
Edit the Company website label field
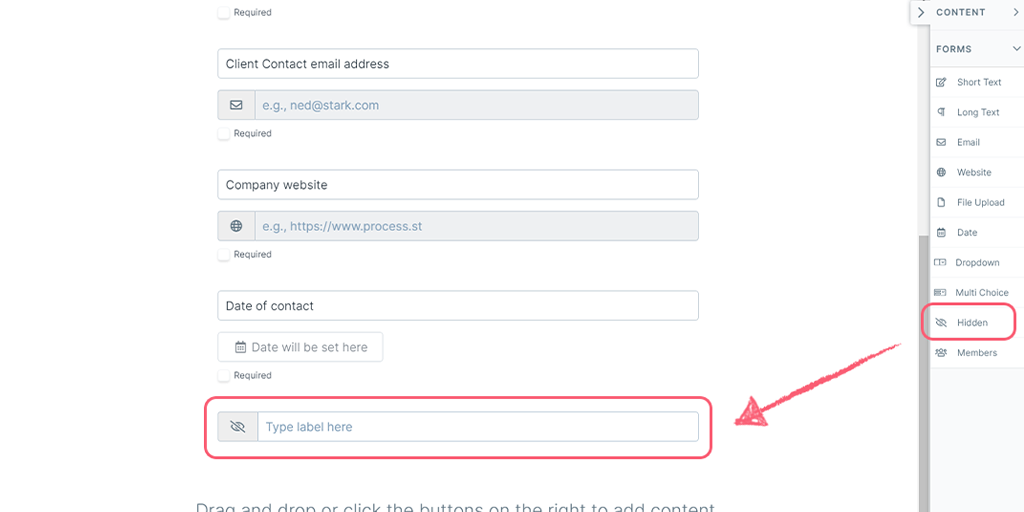[457, 185]
